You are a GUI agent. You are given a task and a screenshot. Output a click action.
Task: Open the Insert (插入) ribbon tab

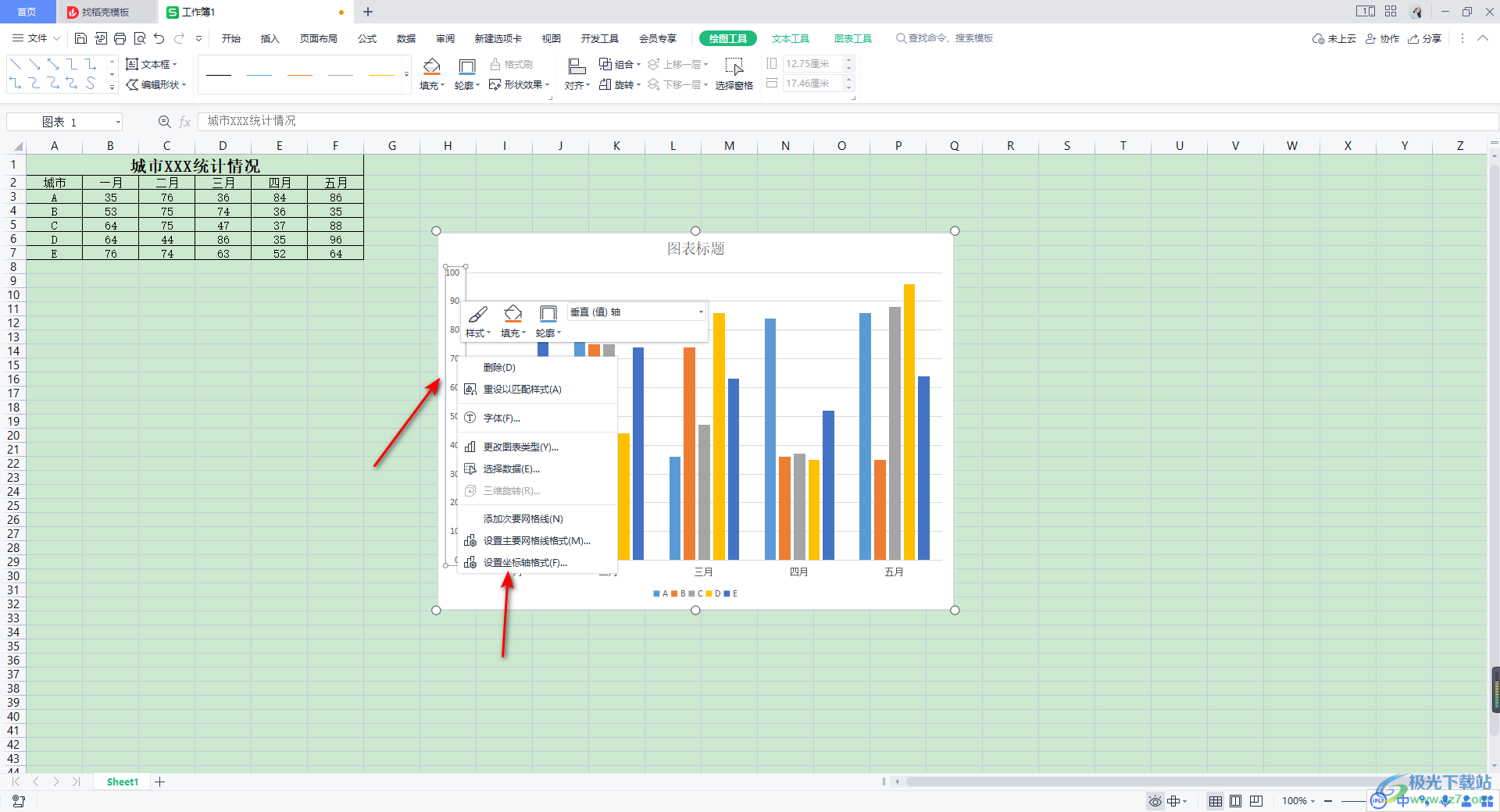tap(270, 38)
